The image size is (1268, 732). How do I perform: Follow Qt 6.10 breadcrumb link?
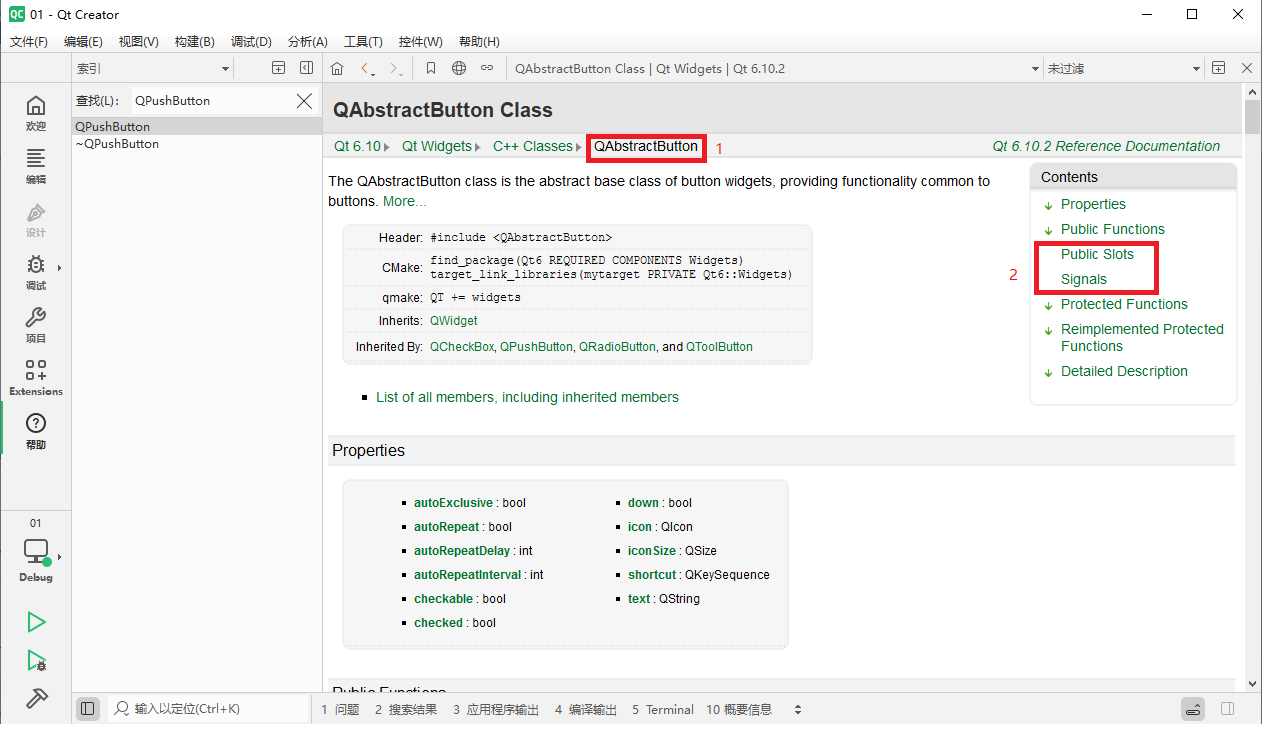[x=357, y=146]
